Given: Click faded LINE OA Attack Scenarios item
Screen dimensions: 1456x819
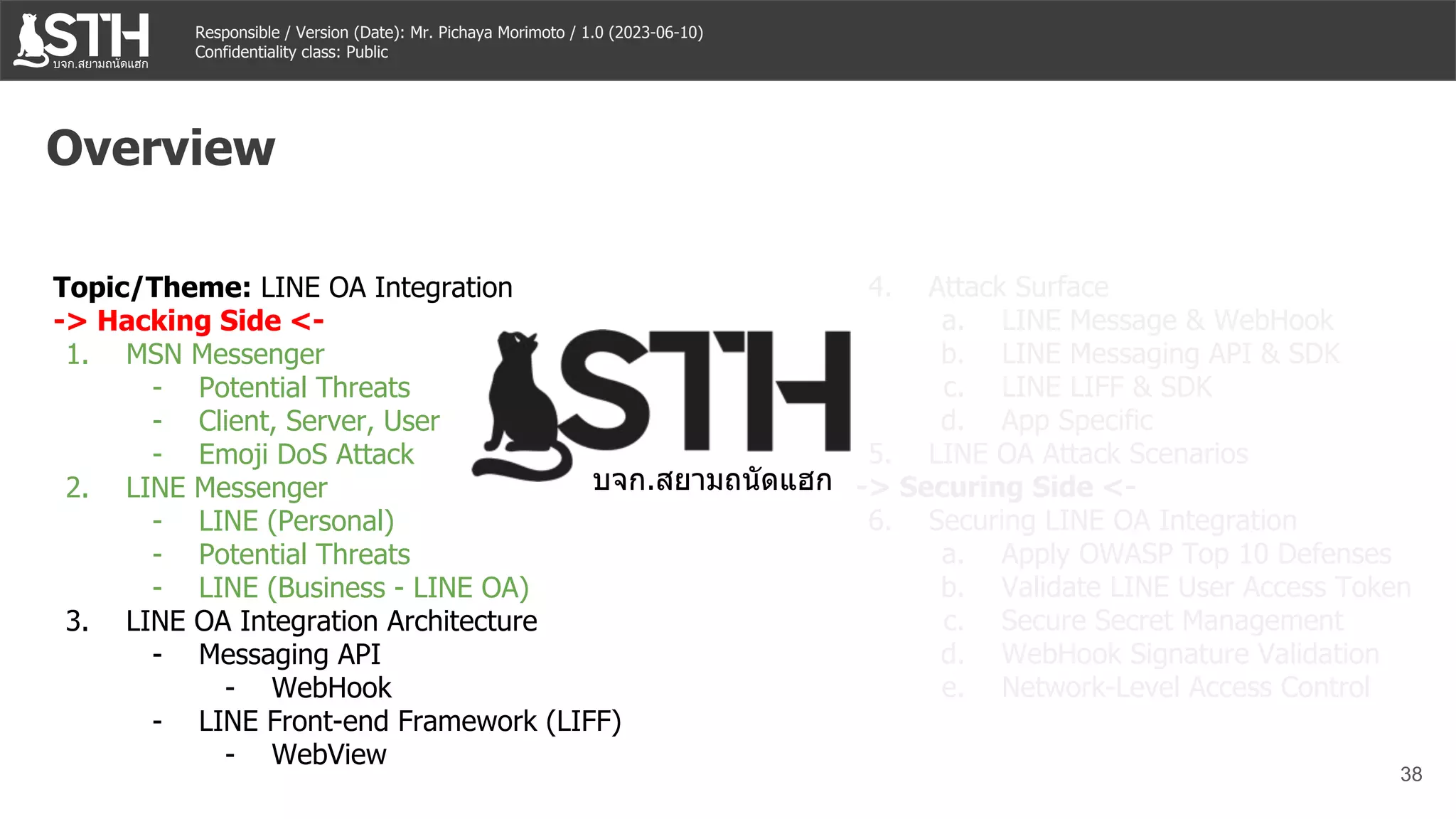Looking at the screenshot, I should pos(1088,454).
